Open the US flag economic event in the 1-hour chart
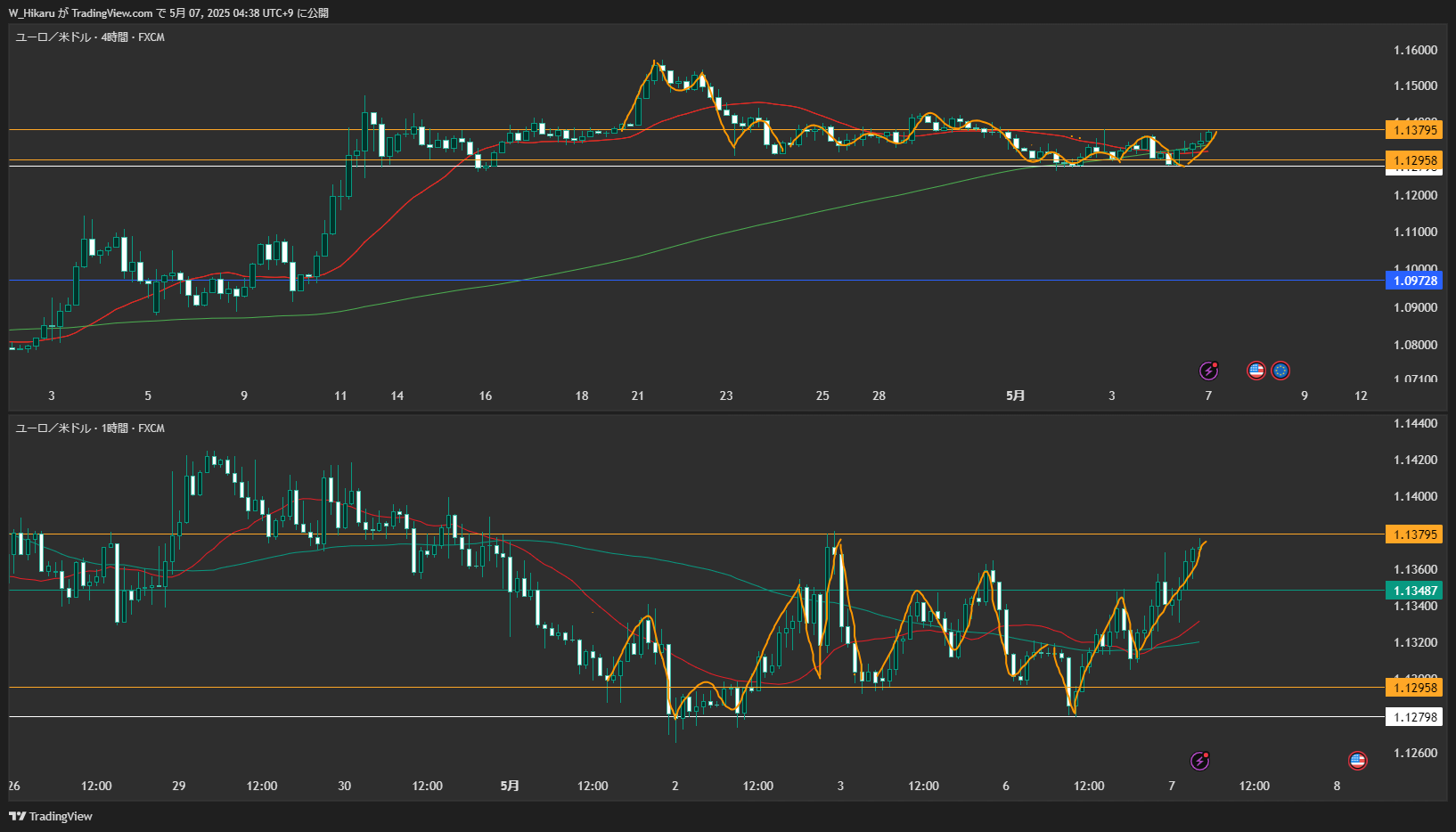The image size is (1456, 832). [1358, 761]
